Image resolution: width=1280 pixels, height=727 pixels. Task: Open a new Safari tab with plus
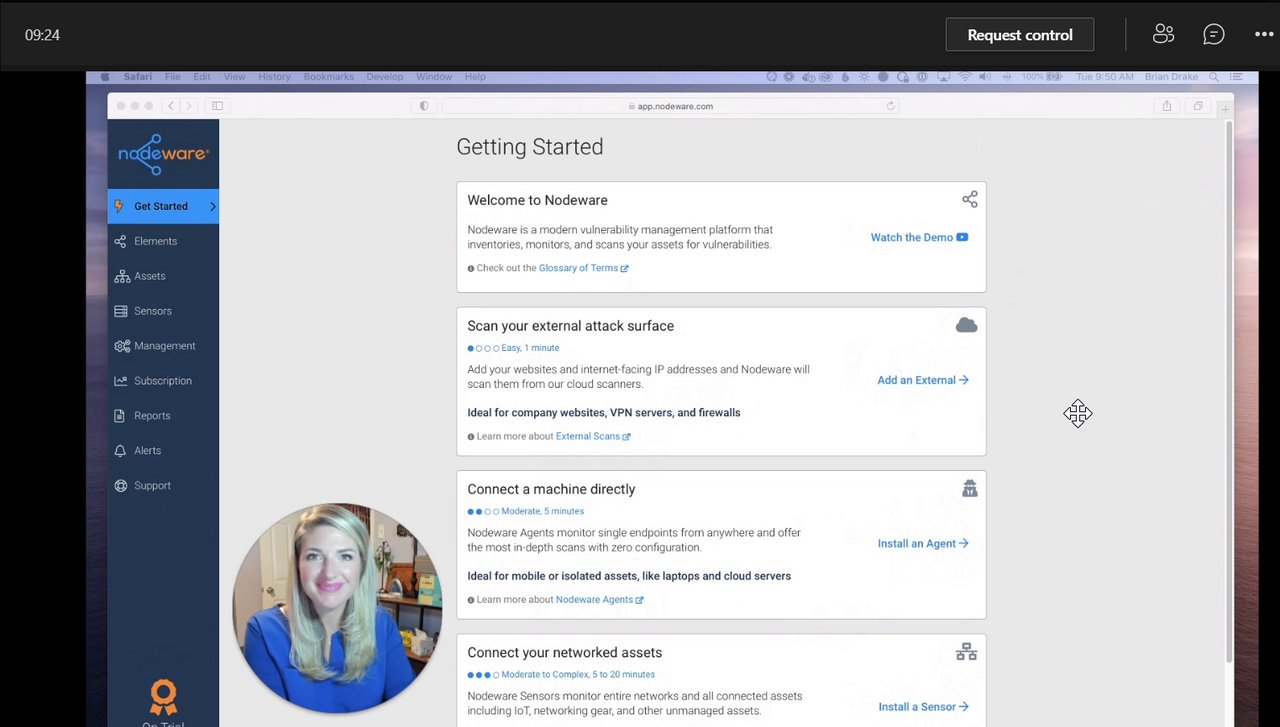click(x=1225, y=109)
